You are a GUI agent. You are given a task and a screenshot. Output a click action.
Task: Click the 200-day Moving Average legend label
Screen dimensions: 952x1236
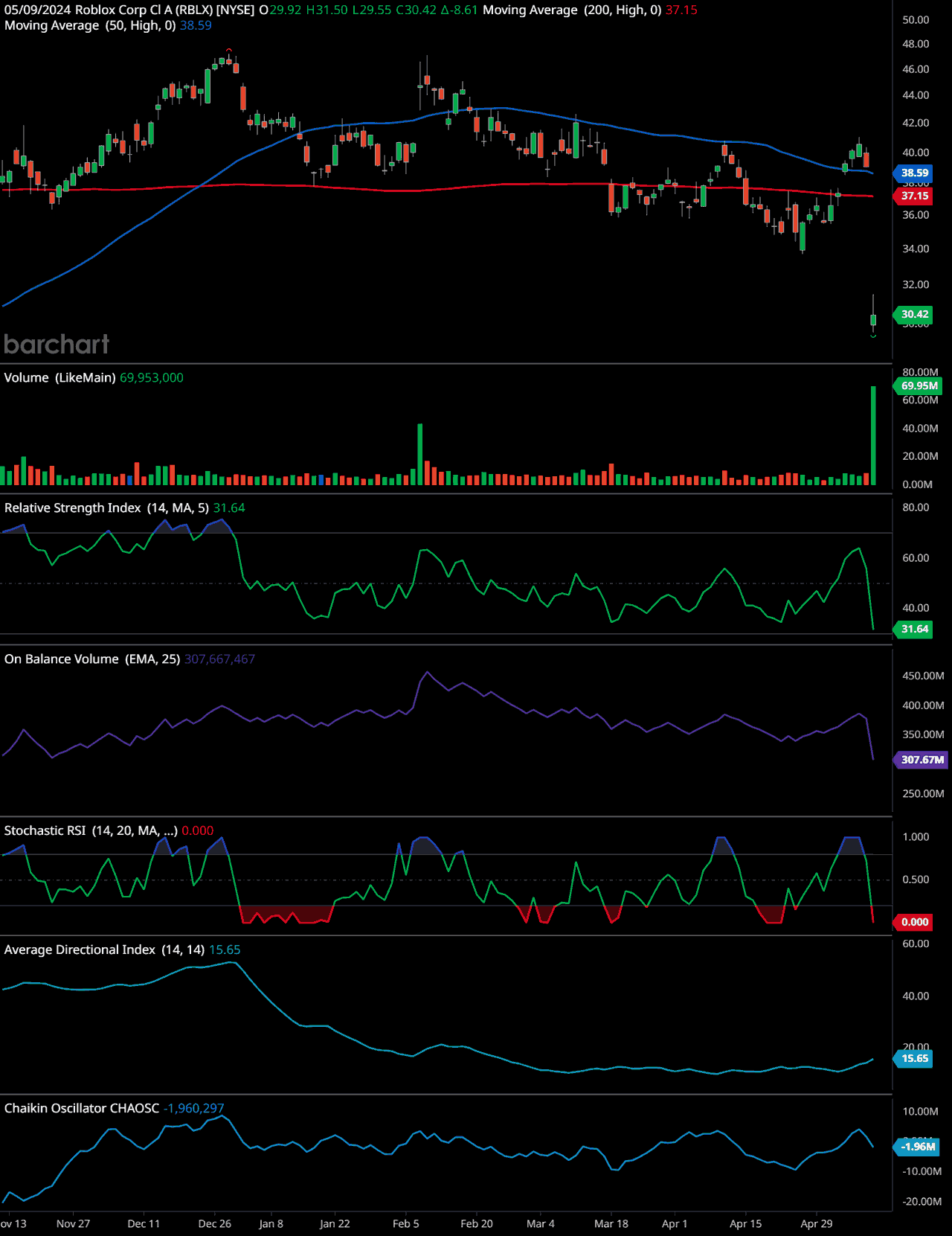pyautogui.click(x=572, y=10)
